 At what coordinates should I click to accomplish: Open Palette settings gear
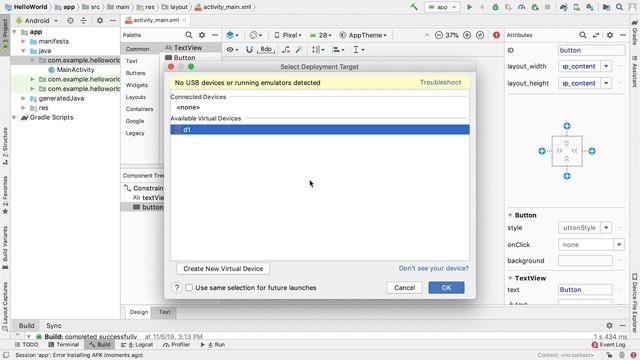pyautogui.click(x=202, y=35)
